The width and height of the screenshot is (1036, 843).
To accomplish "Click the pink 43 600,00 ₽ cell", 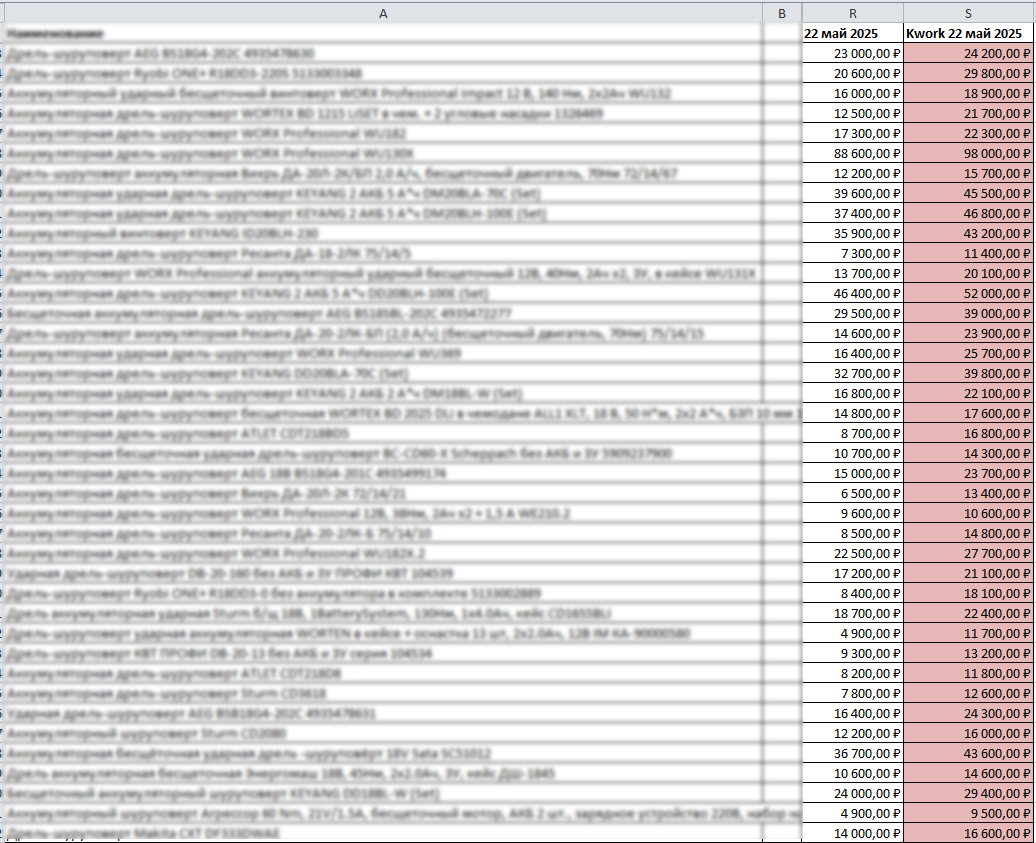I will 968,753.
